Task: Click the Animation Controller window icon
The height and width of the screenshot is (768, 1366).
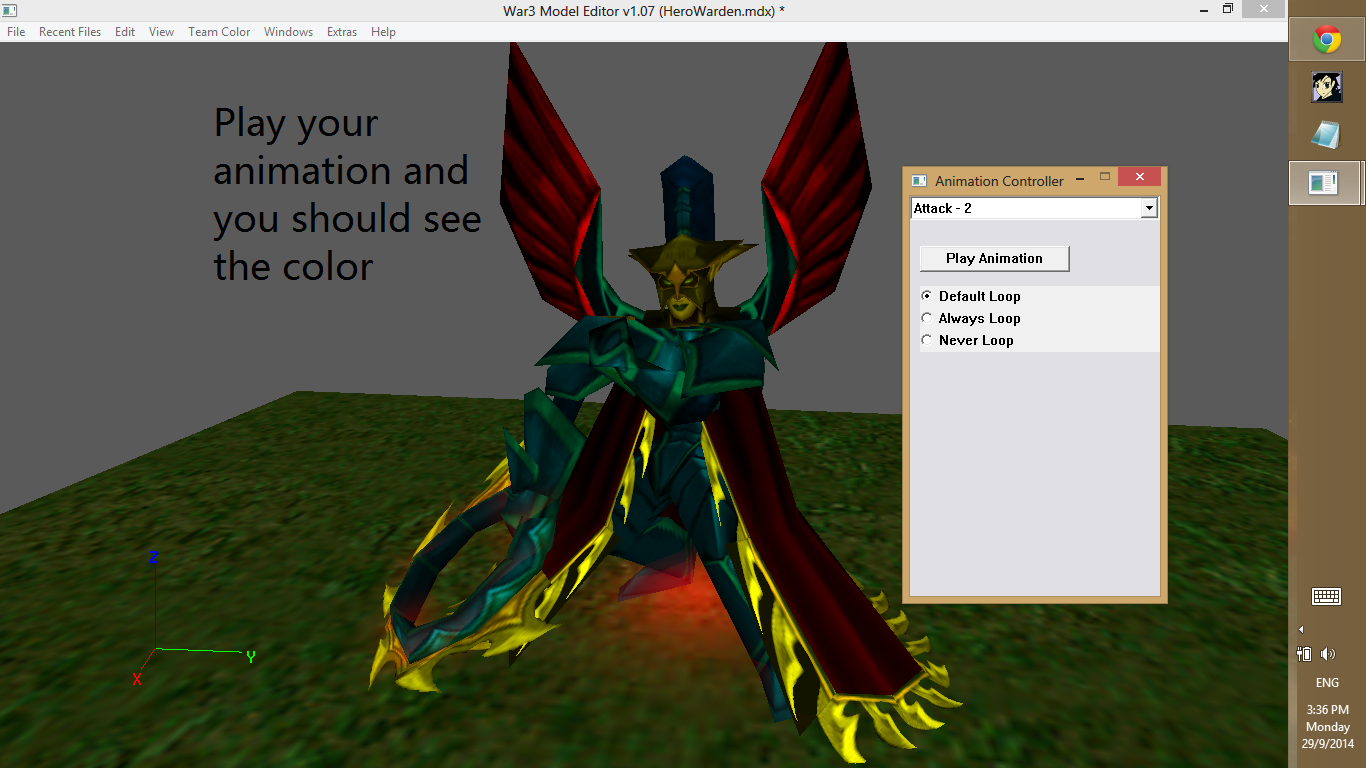Action: 920,181
